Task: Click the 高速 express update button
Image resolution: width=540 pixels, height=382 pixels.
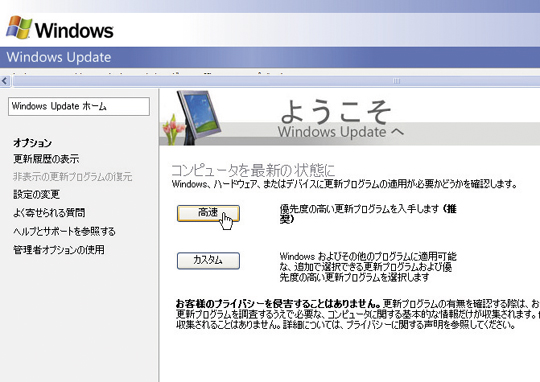Action: 208,213
